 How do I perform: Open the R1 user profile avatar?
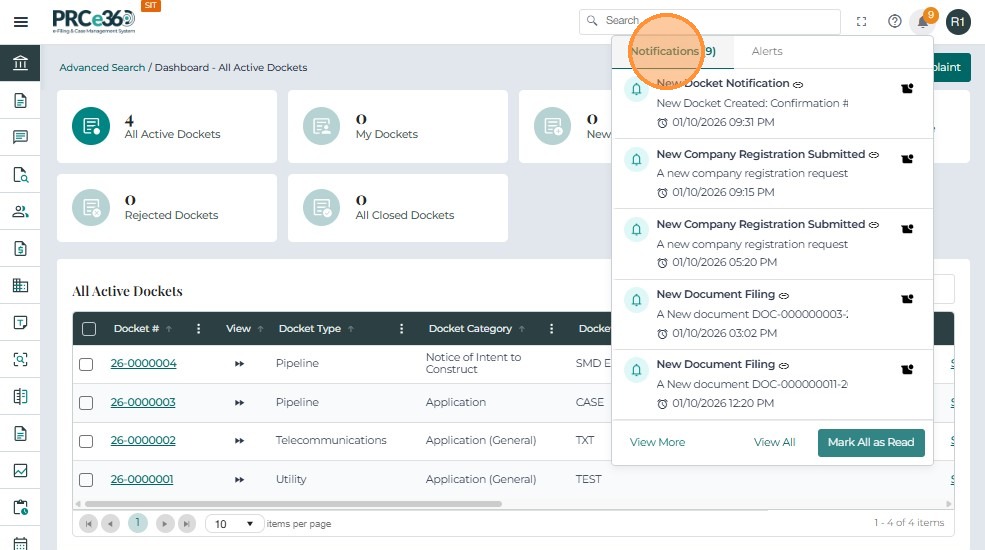[958, 21]
